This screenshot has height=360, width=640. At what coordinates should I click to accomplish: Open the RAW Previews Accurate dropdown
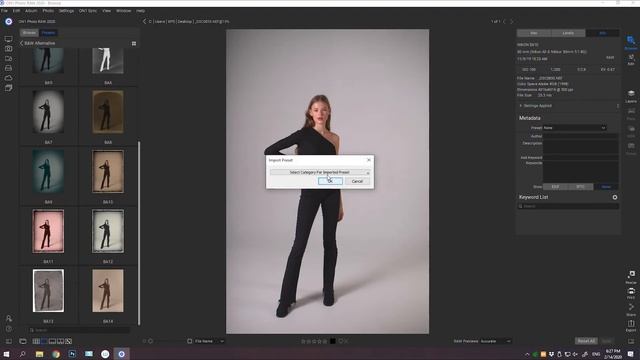[496, 341]
